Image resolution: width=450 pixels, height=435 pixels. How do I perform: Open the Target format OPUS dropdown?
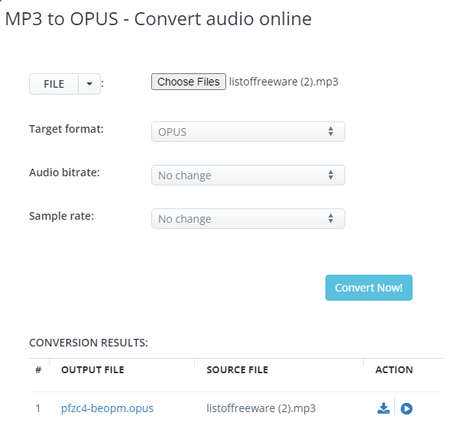click(248, 132)
